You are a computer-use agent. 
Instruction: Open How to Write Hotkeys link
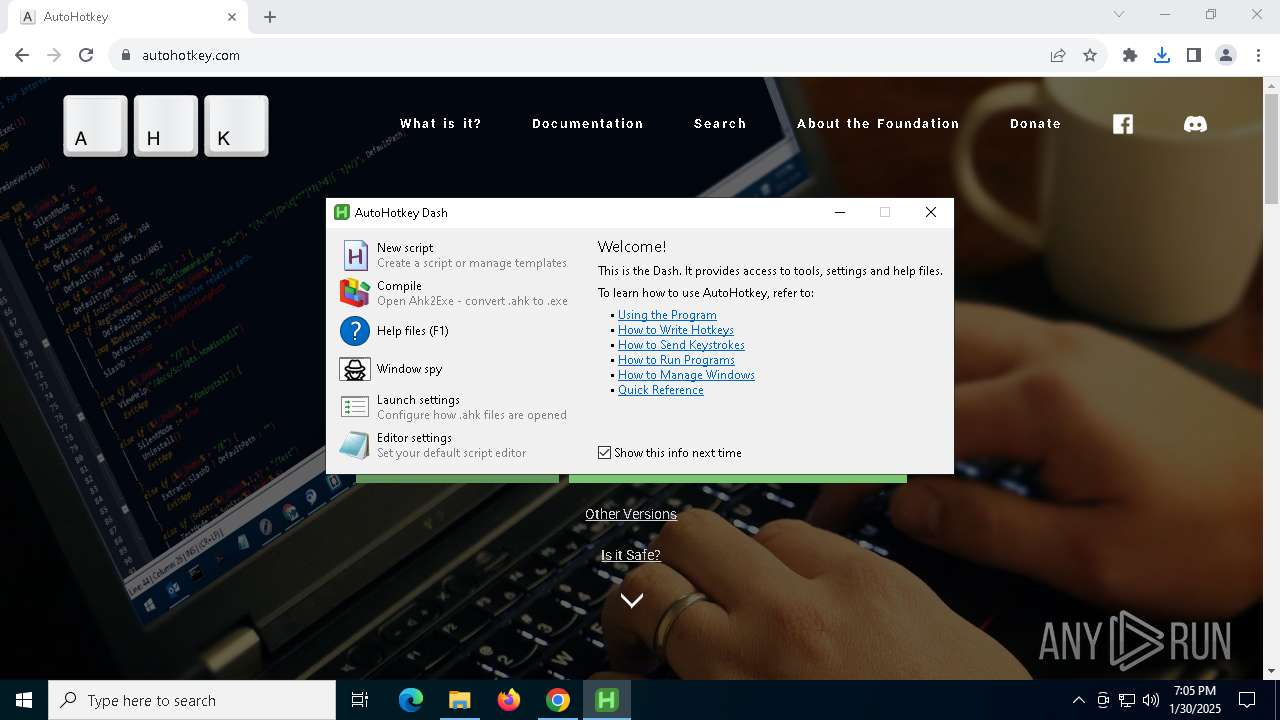click(x=676, y=330)
